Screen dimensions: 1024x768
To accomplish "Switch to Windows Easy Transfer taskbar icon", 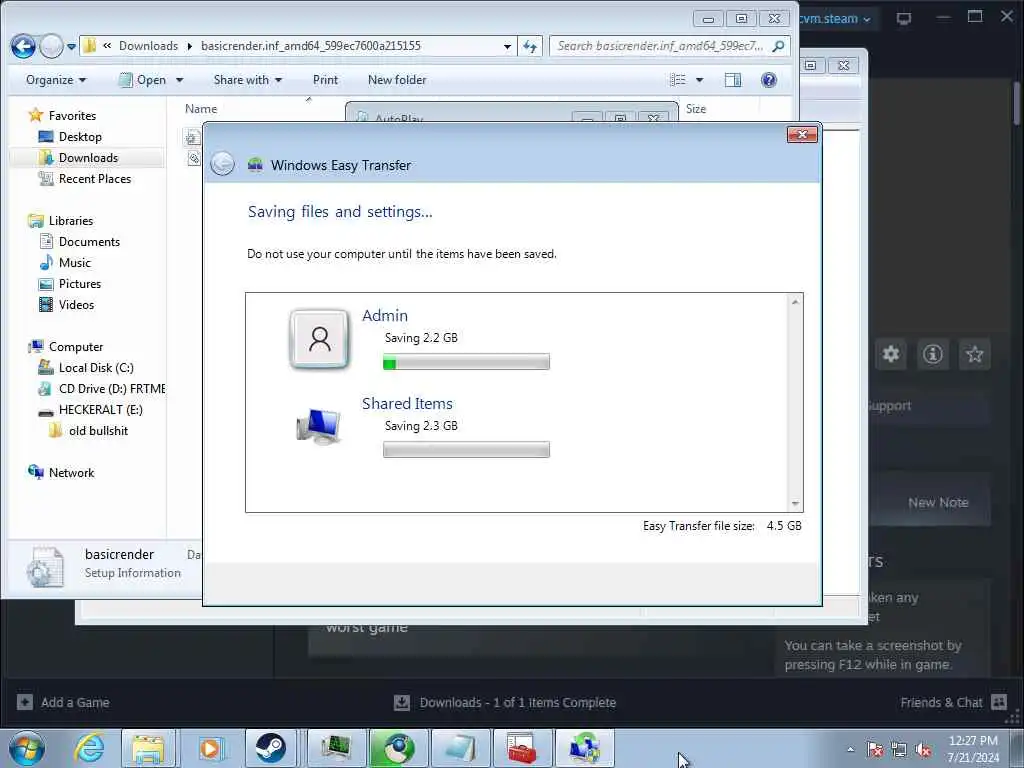I will 584,749.
